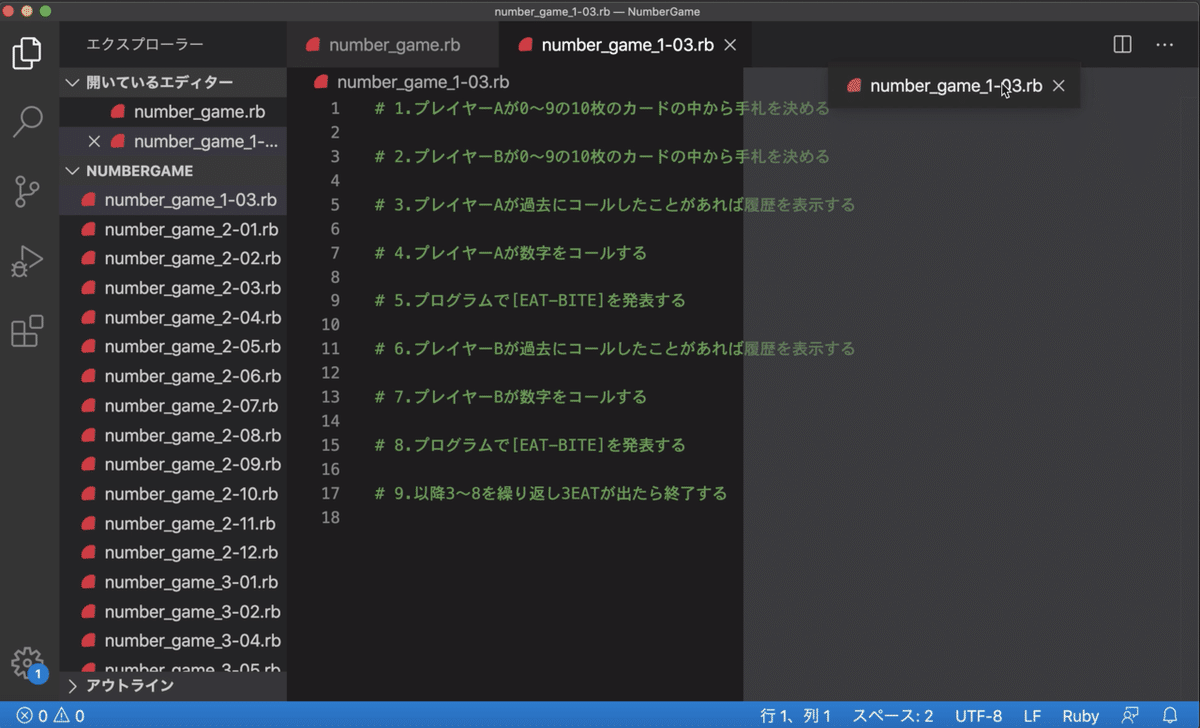The image size is (1200, 728).
Task: Open the feedback icon in status bar
Action: (1130, 716)
